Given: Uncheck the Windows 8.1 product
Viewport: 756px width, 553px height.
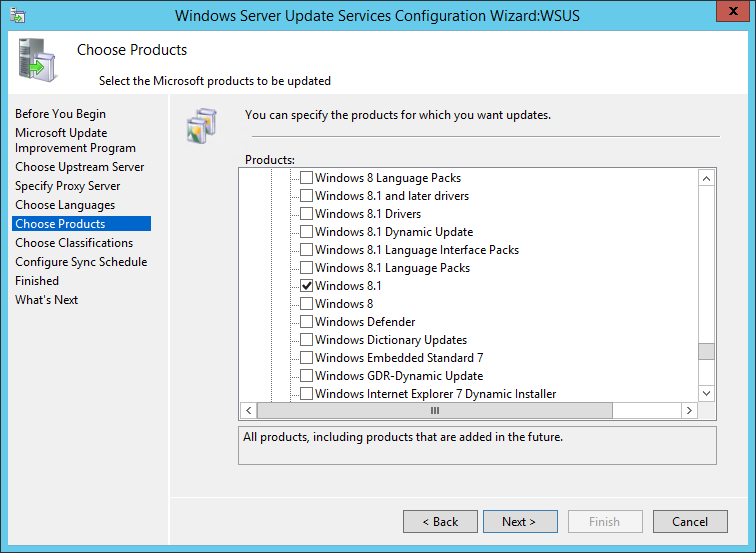Looking at the screenshot, I should point(306,286).
